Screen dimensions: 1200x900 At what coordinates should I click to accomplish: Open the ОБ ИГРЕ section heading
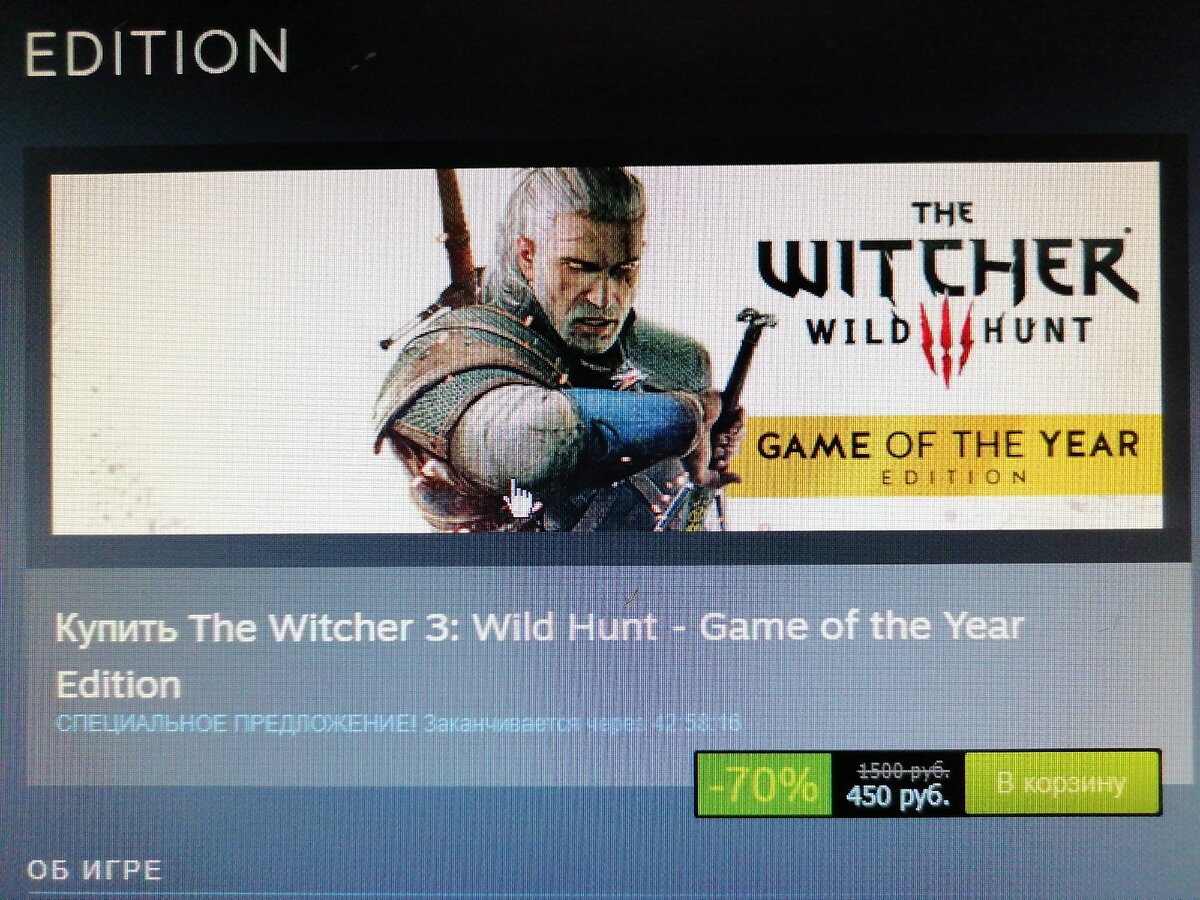point(94,870)
